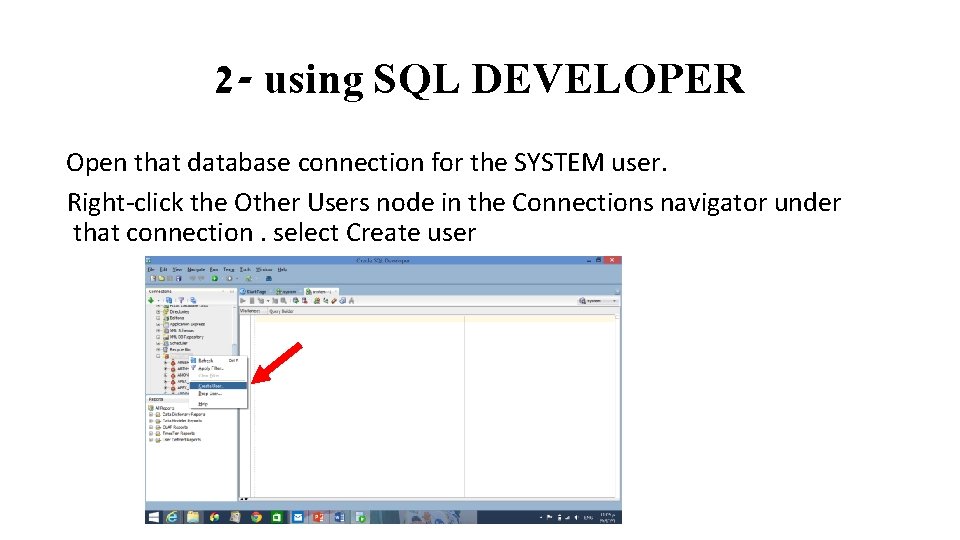Click the Connections panel vertical scrollbar
The height and width of the screenshot is (540, 960).
click(x=234, y=348)
